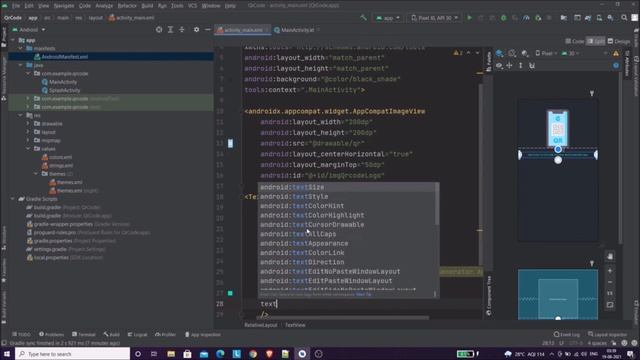640x360 pixels.
Task: Open Microsoft Edge from the taskbar
Action: point(220,354)
